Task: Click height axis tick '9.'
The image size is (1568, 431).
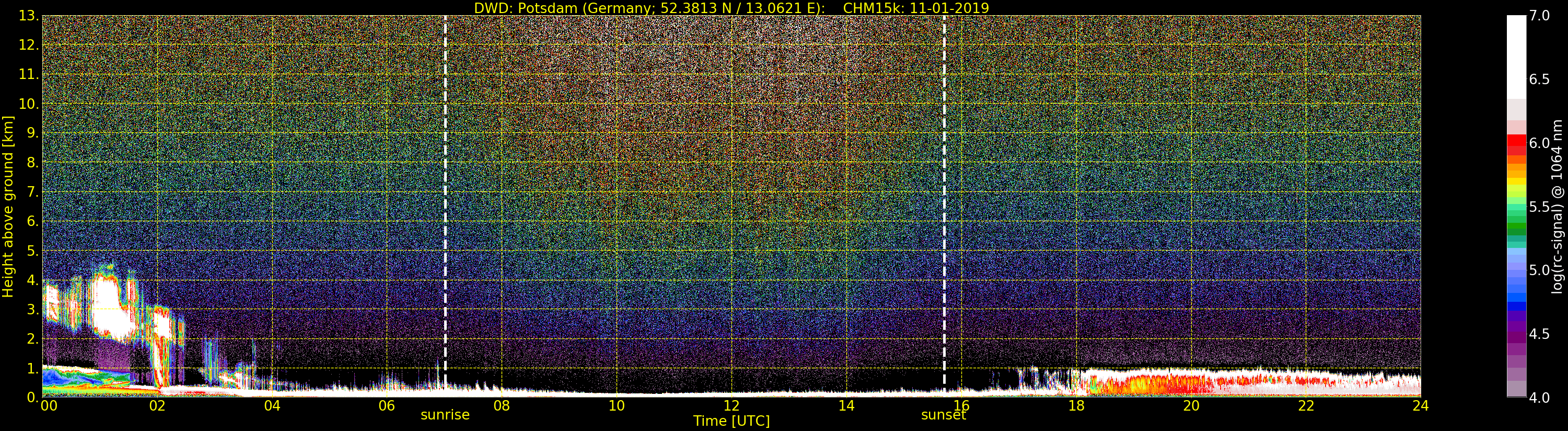Action: [x=33, y=133]
